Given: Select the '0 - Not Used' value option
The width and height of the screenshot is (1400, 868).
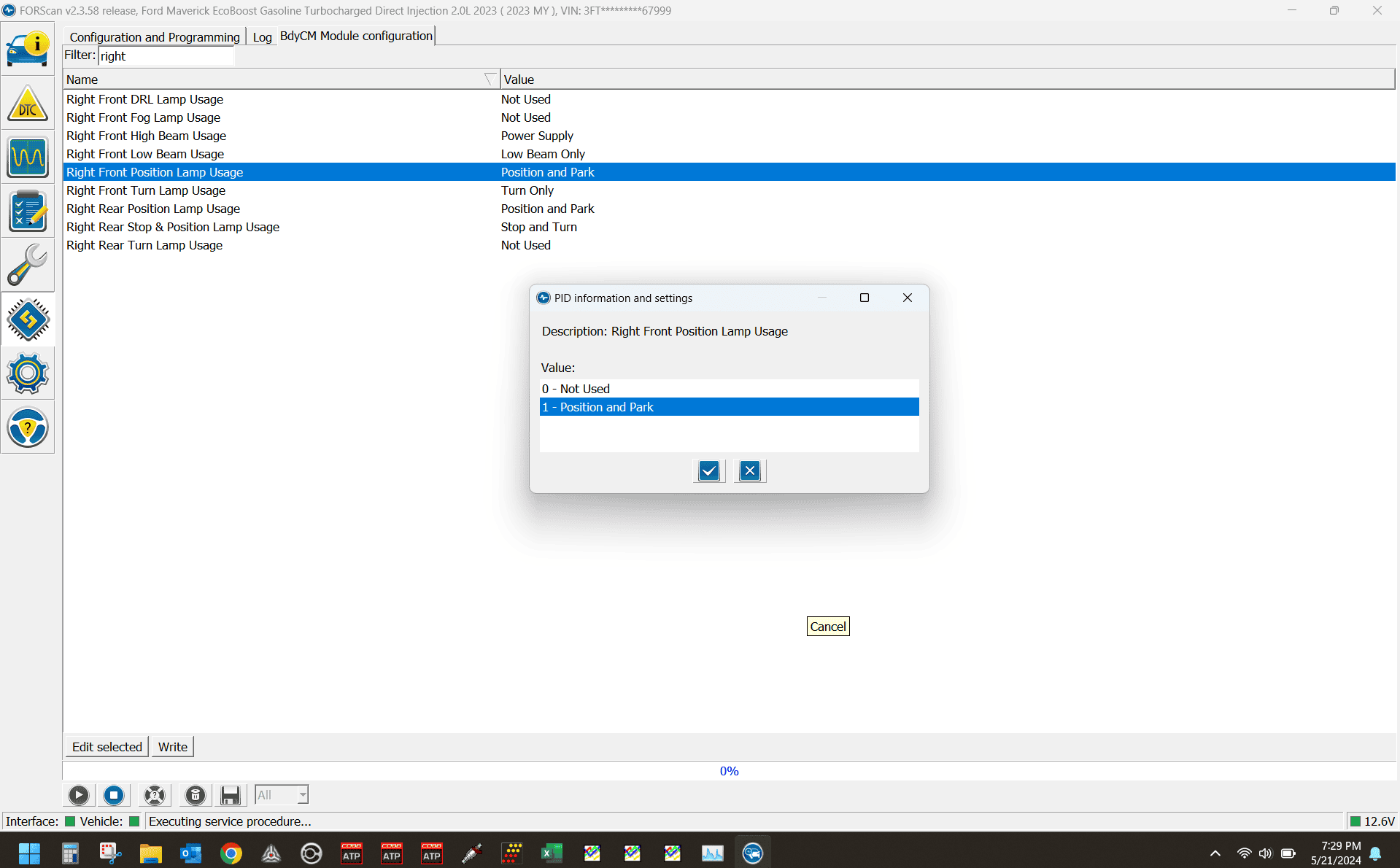Looking at the screenshot, I should tap(729, 389).
